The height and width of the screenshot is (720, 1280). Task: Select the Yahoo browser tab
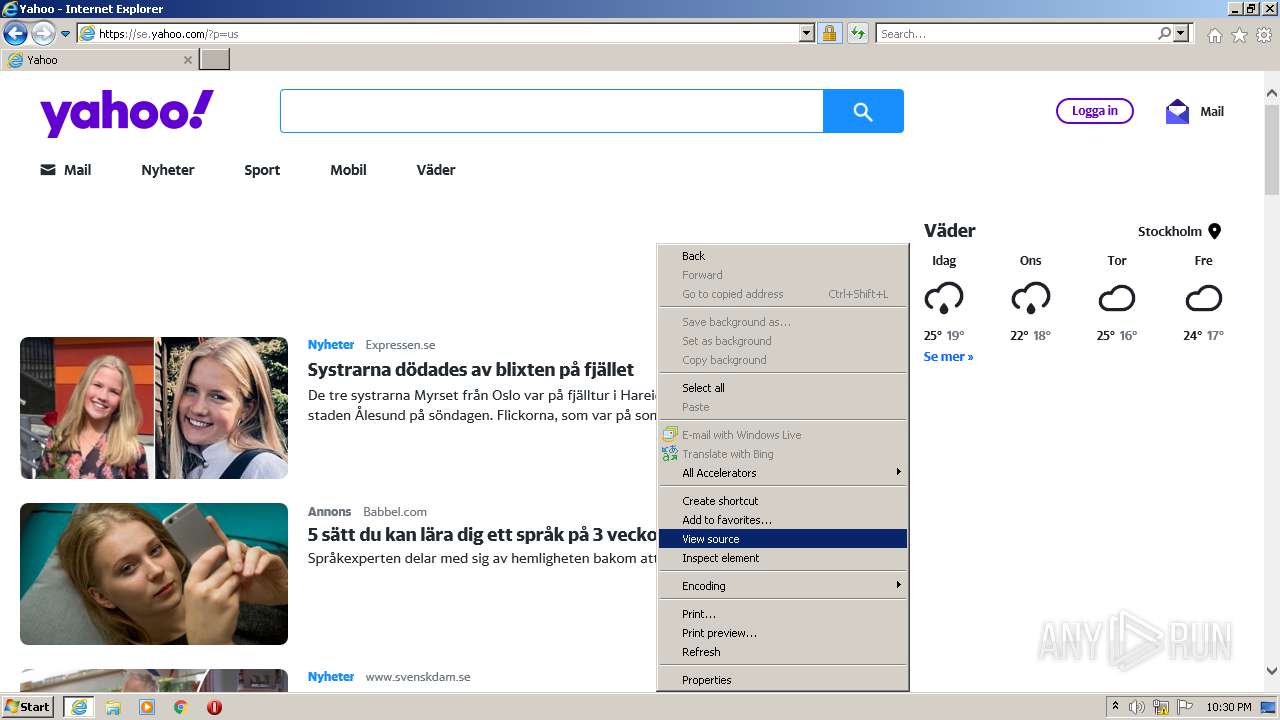click(x=98, y=60)
